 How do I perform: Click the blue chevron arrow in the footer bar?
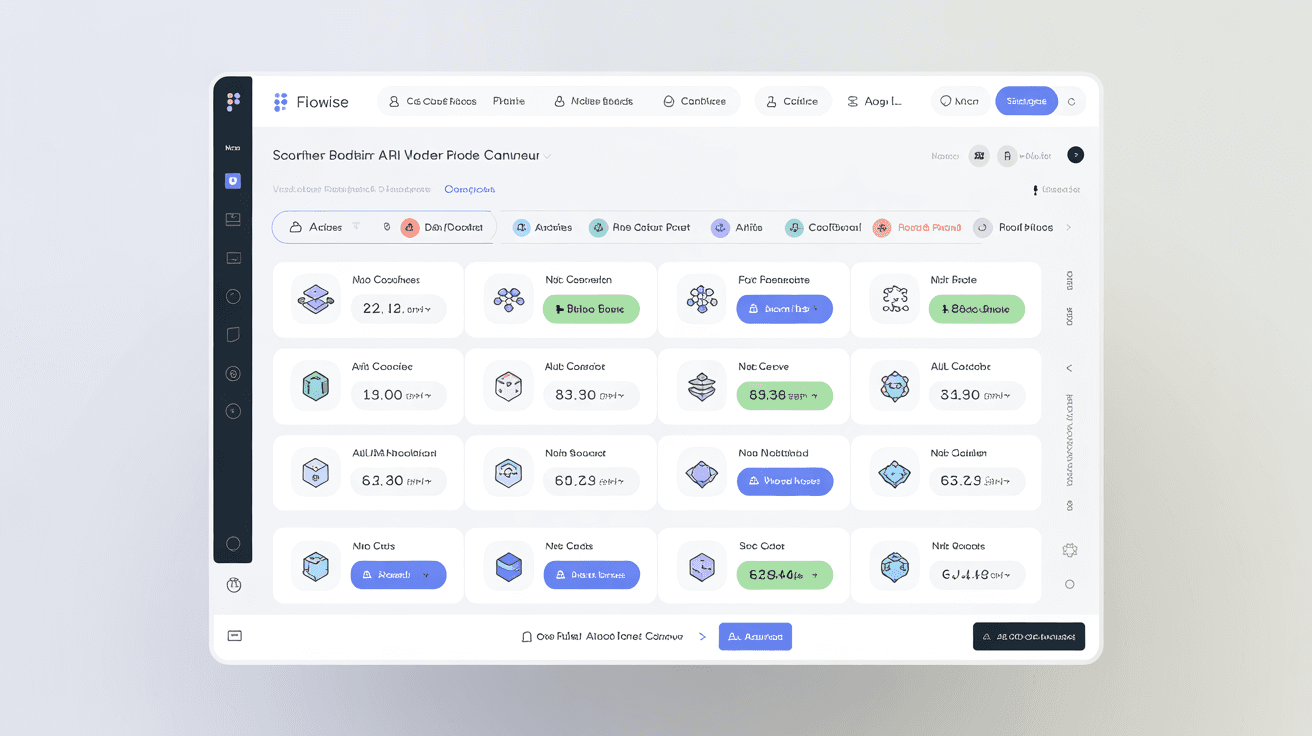(702, 636)
